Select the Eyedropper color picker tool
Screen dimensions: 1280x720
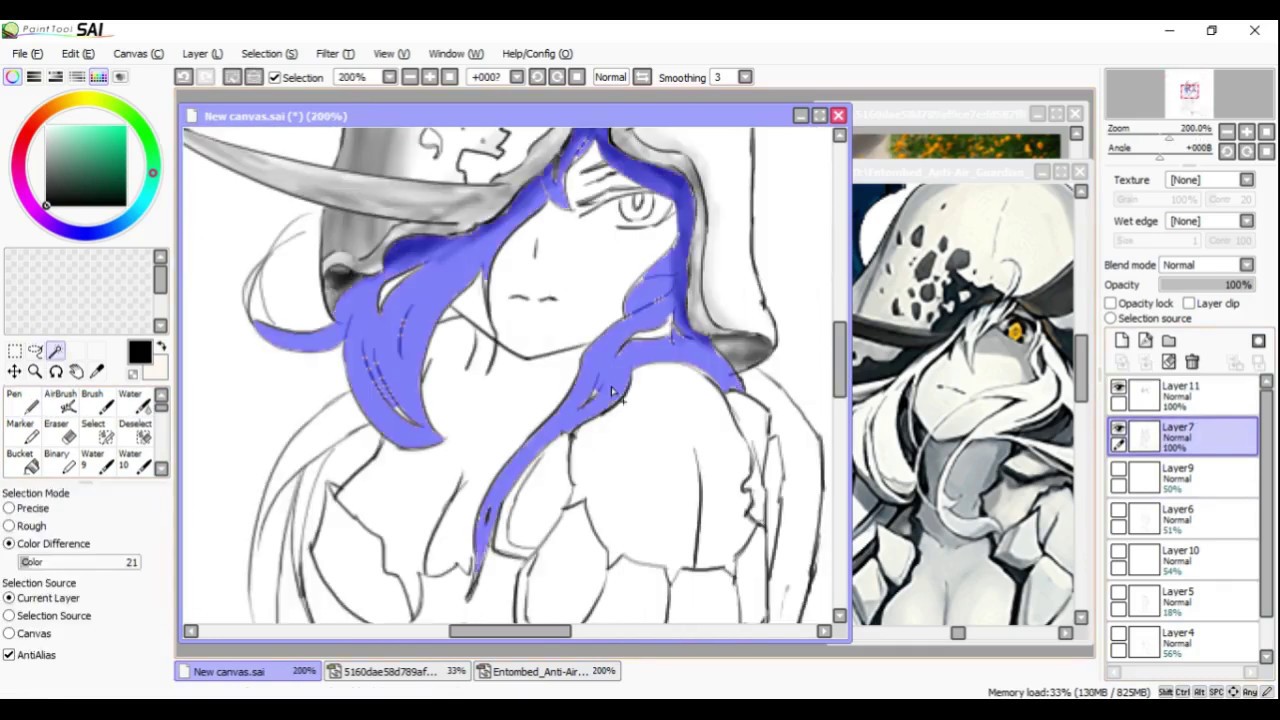[97, 372]
